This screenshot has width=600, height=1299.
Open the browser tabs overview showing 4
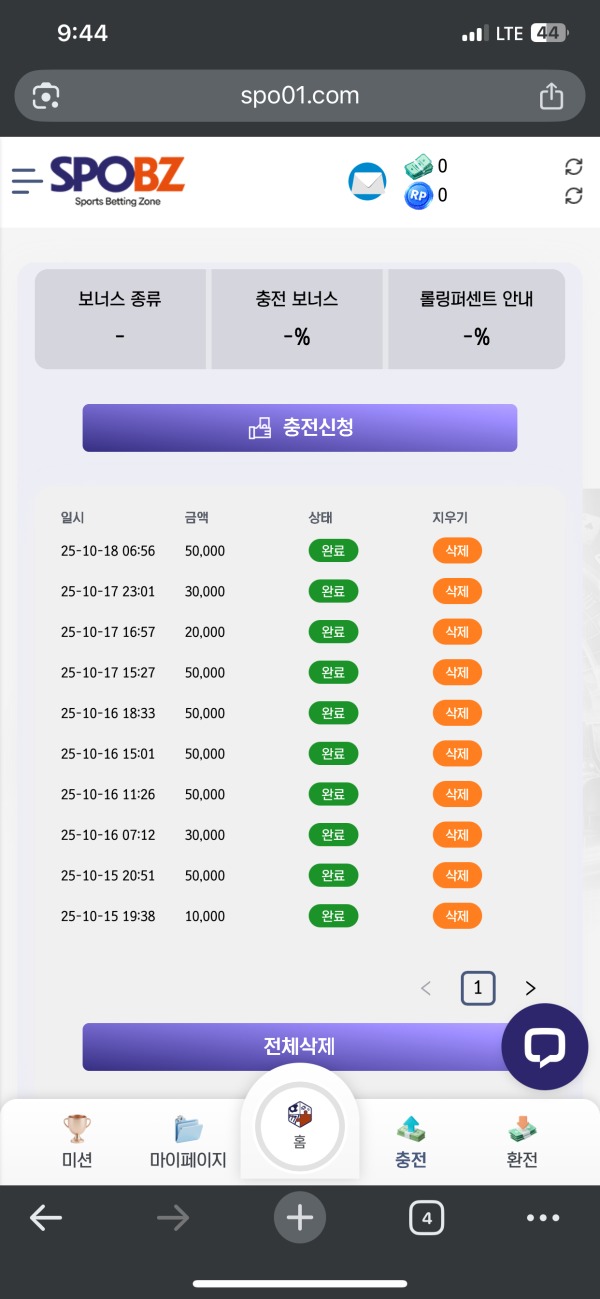tap(427, 1218)
